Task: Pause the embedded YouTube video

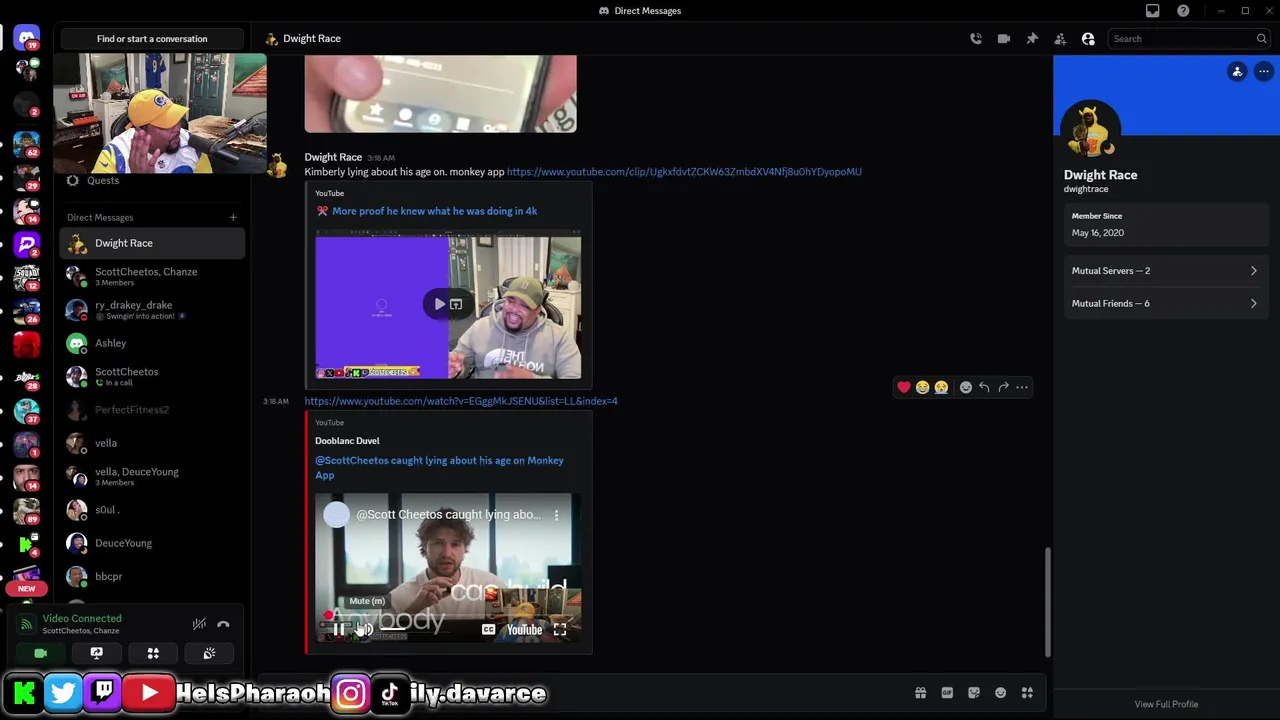Action: 339,630
